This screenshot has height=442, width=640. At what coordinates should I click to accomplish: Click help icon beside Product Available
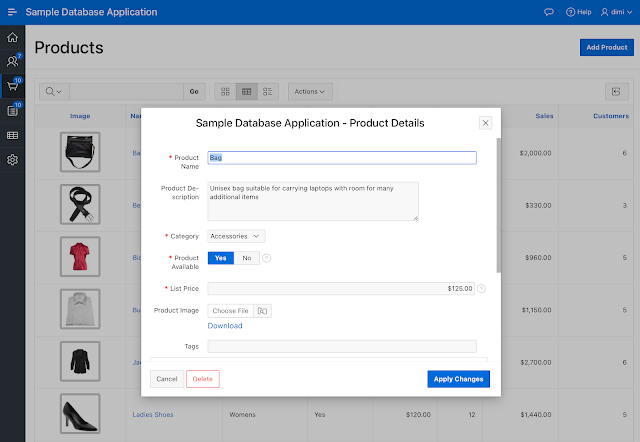pyautogui.click(x=267, y=258)
